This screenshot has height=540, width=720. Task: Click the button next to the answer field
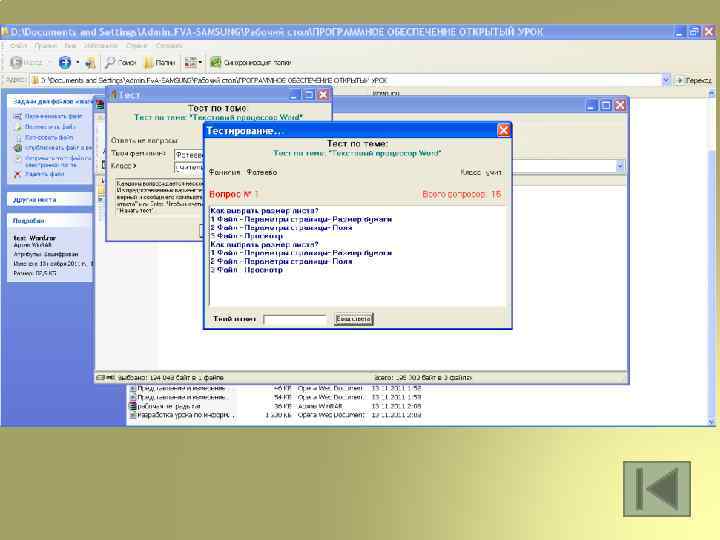[354, 319]
